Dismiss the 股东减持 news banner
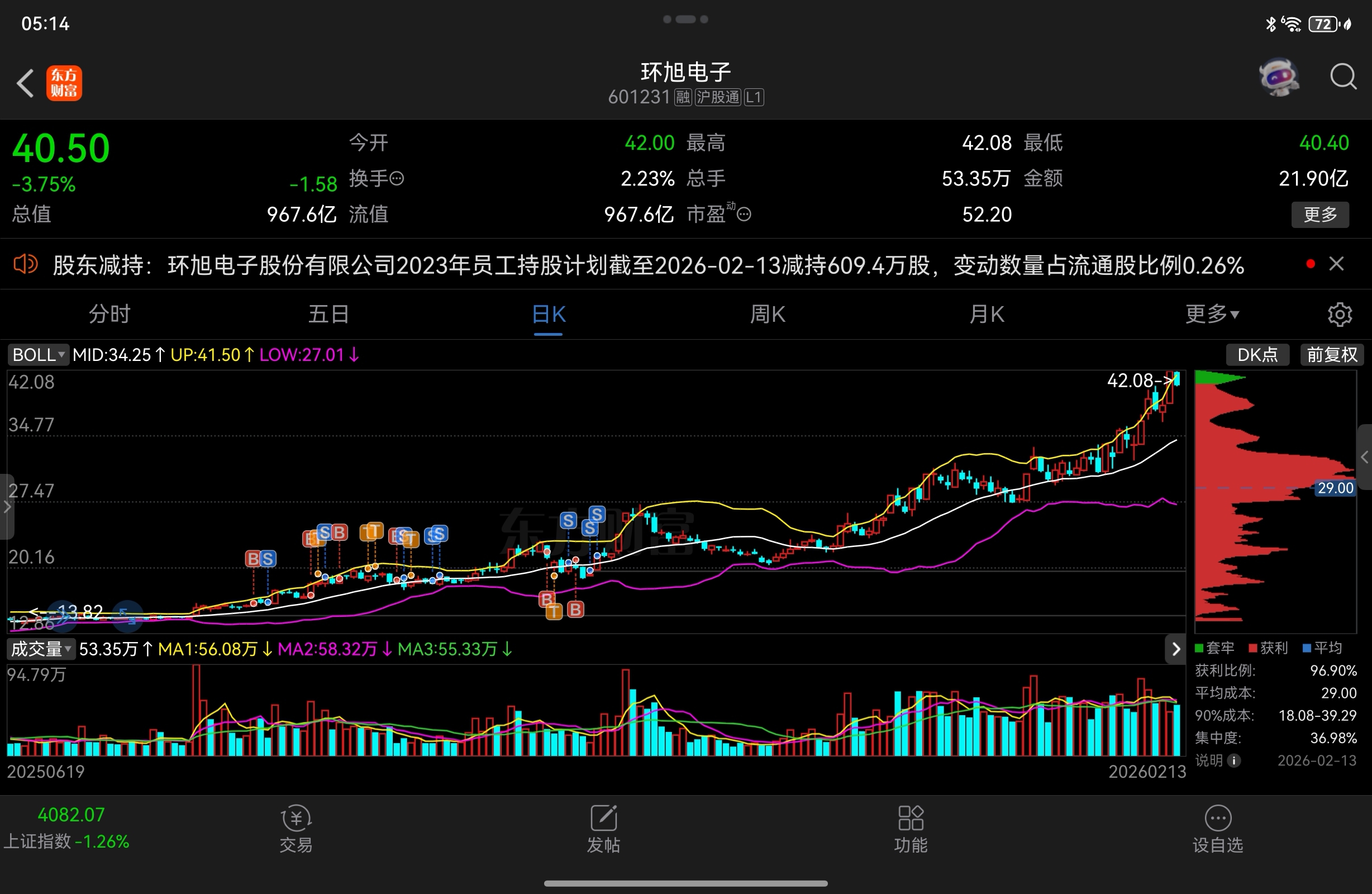Screen dimensions: 1372x894 click(1336, 264)
